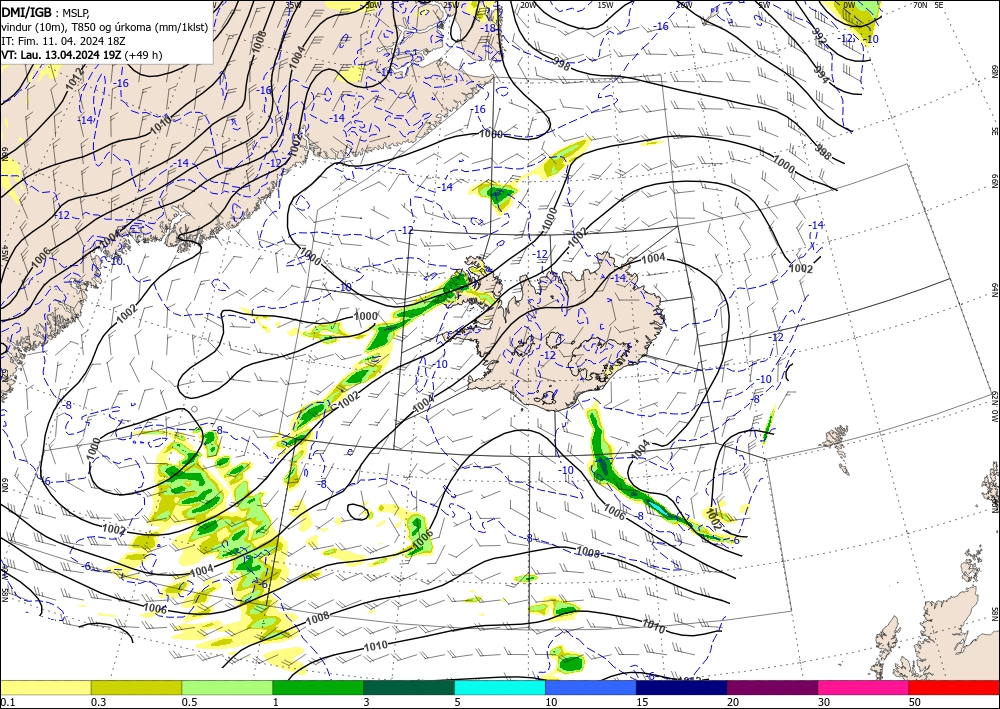This screenshot has height=709, width=1000.
Task: Click the navy 15–20 legend swatch
Action: (682, 687)
